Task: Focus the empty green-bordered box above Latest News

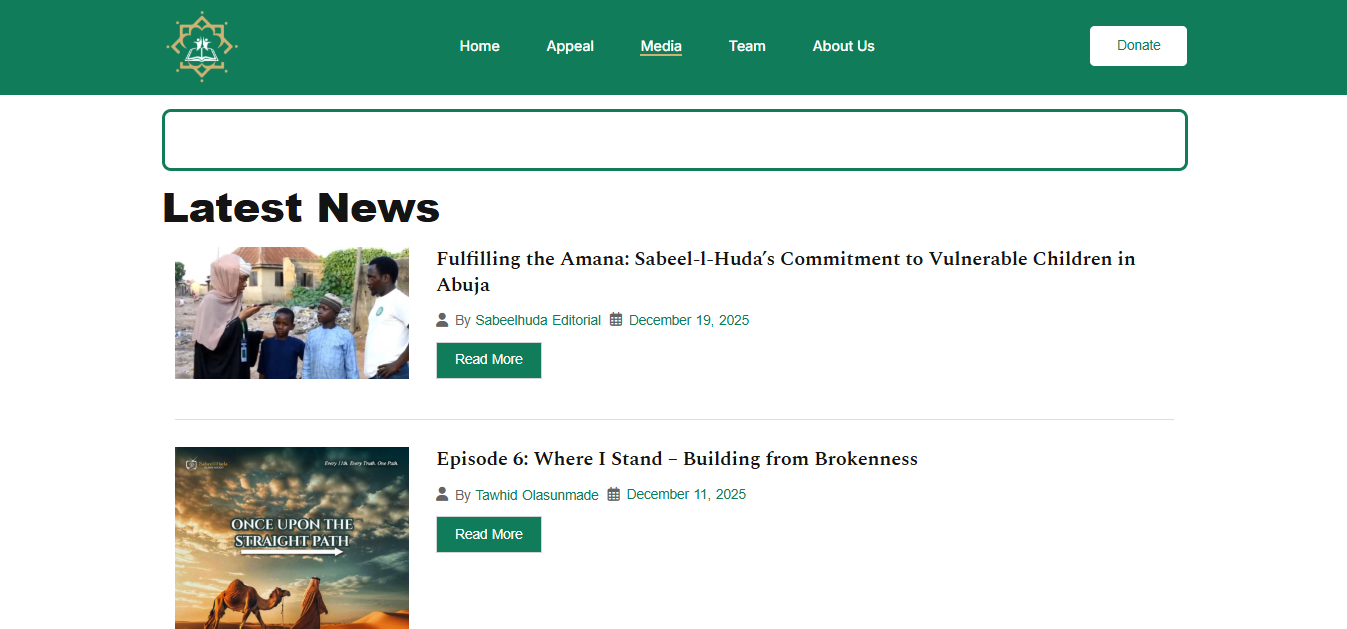Action: tap(675, 140)
